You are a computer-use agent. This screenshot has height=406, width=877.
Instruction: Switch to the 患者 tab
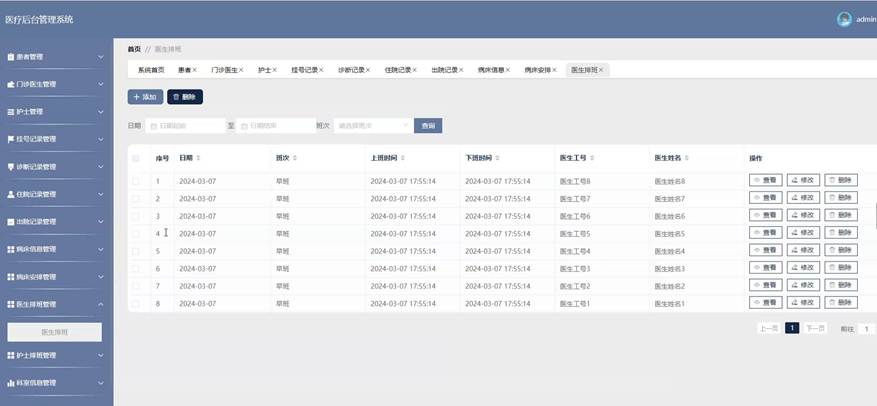coord(187,70)
